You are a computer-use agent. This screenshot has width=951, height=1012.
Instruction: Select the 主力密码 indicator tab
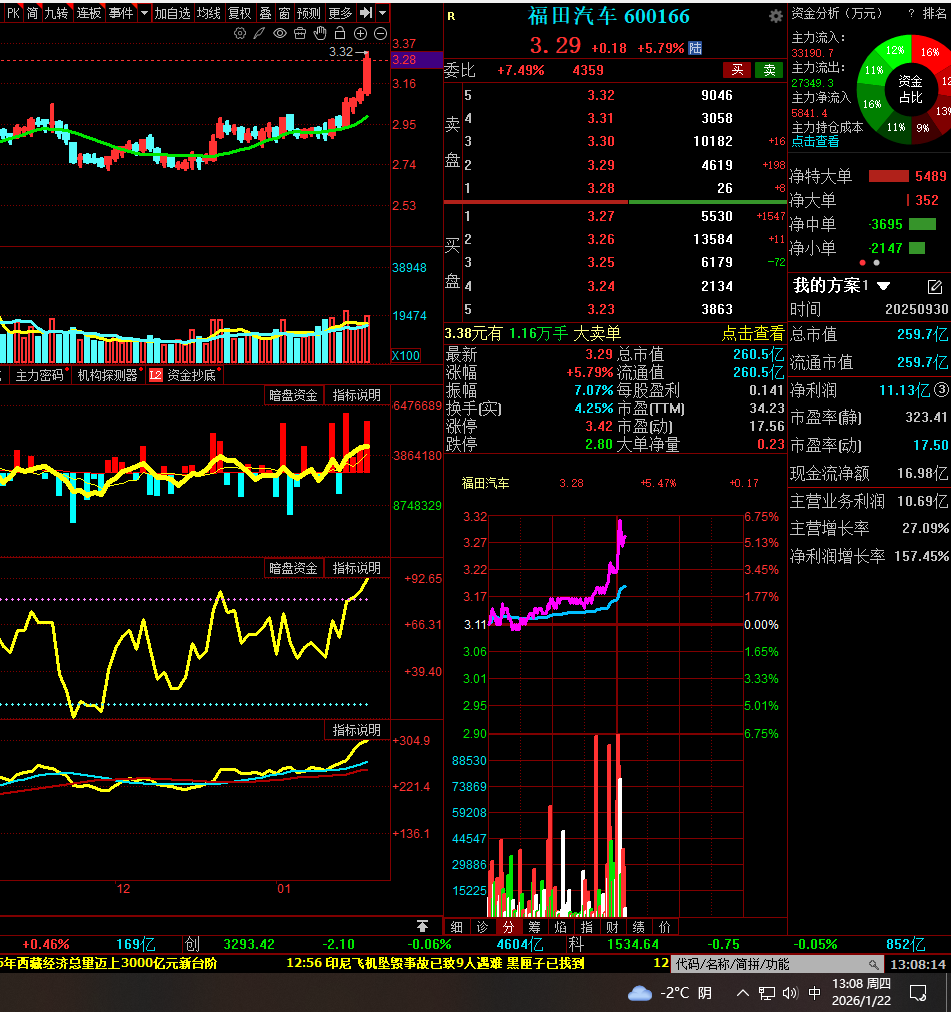click(39, 375)
